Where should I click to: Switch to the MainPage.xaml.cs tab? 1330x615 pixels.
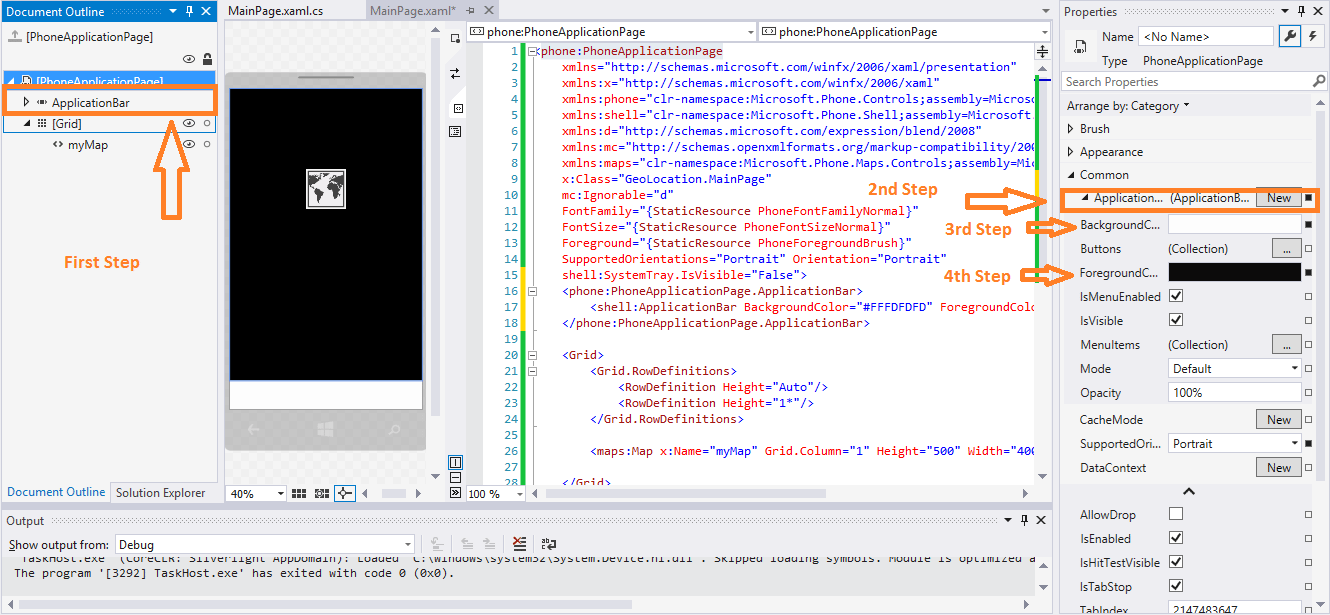pos(276,10)
